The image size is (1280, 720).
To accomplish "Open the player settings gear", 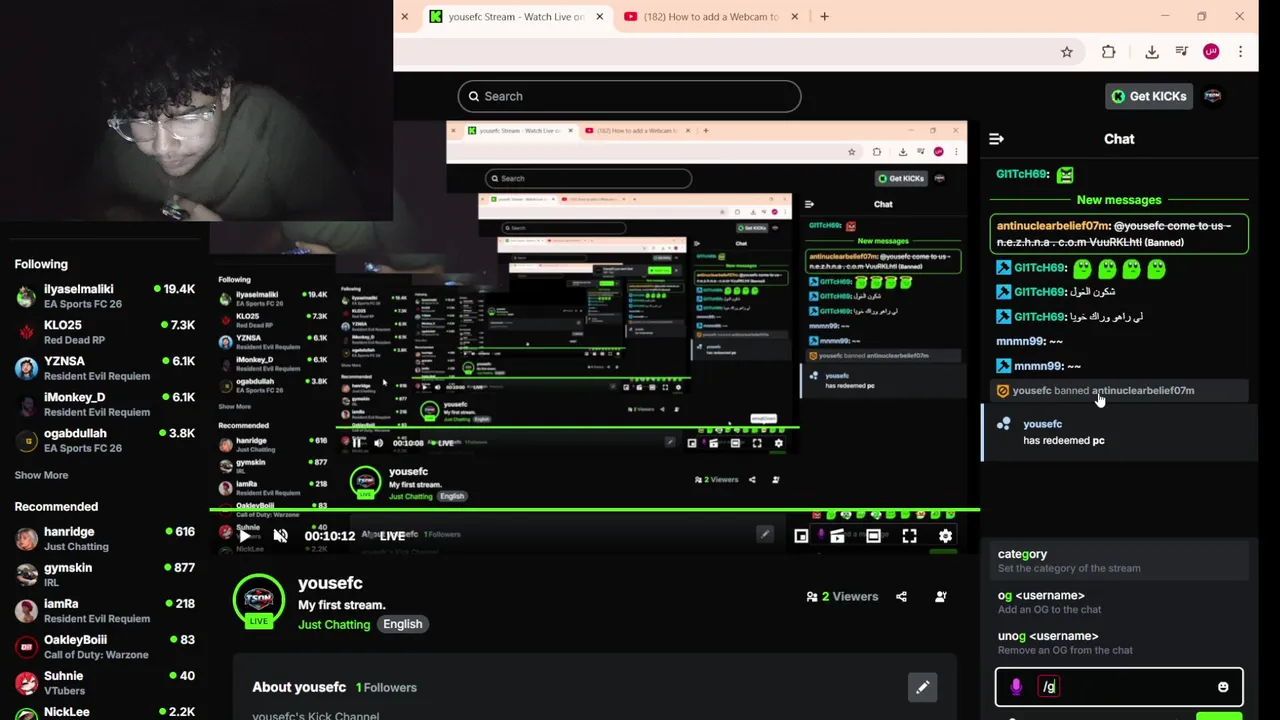I will [x=945, y=536].
